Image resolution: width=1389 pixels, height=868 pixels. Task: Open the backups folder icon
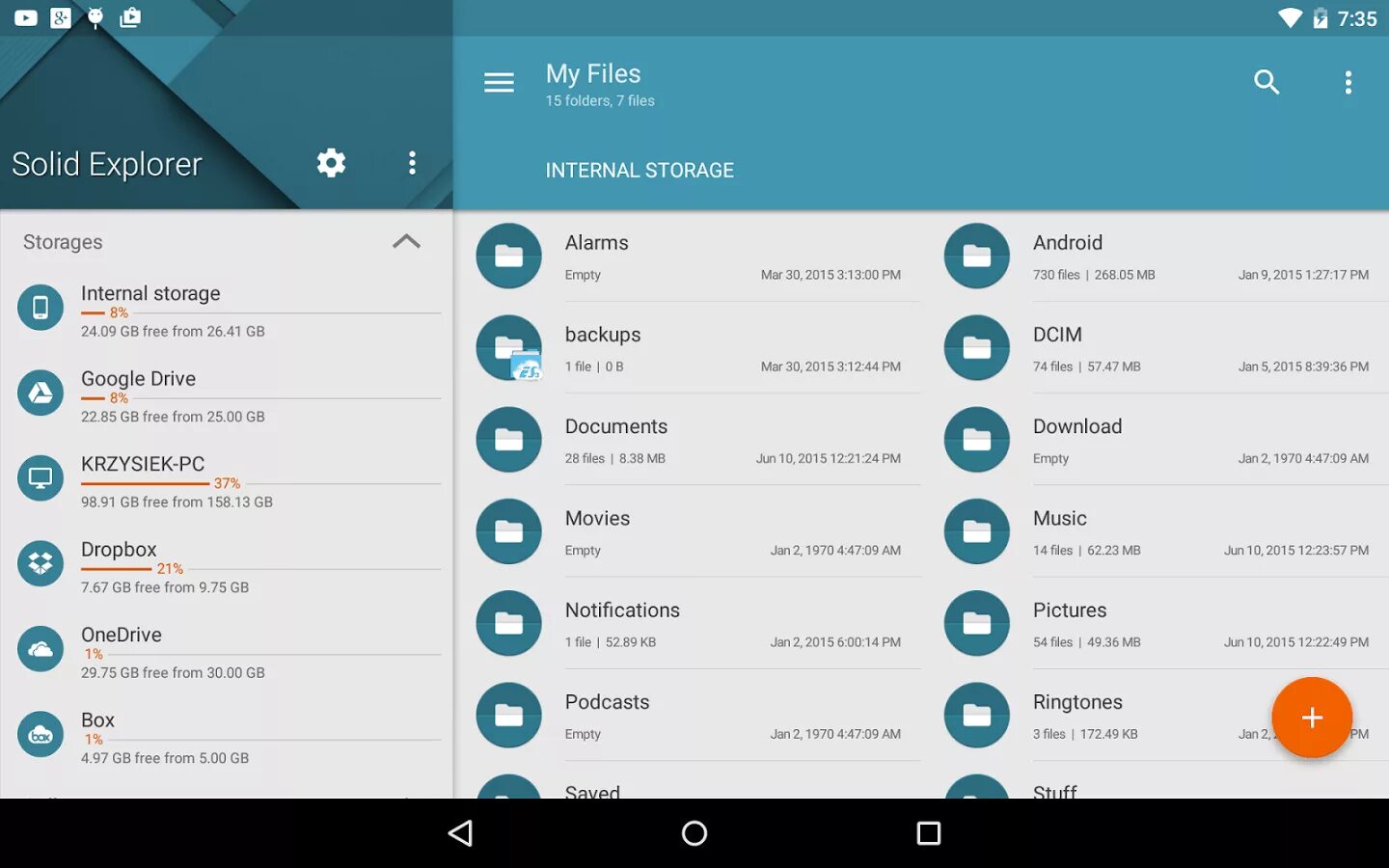click(509, 347)
